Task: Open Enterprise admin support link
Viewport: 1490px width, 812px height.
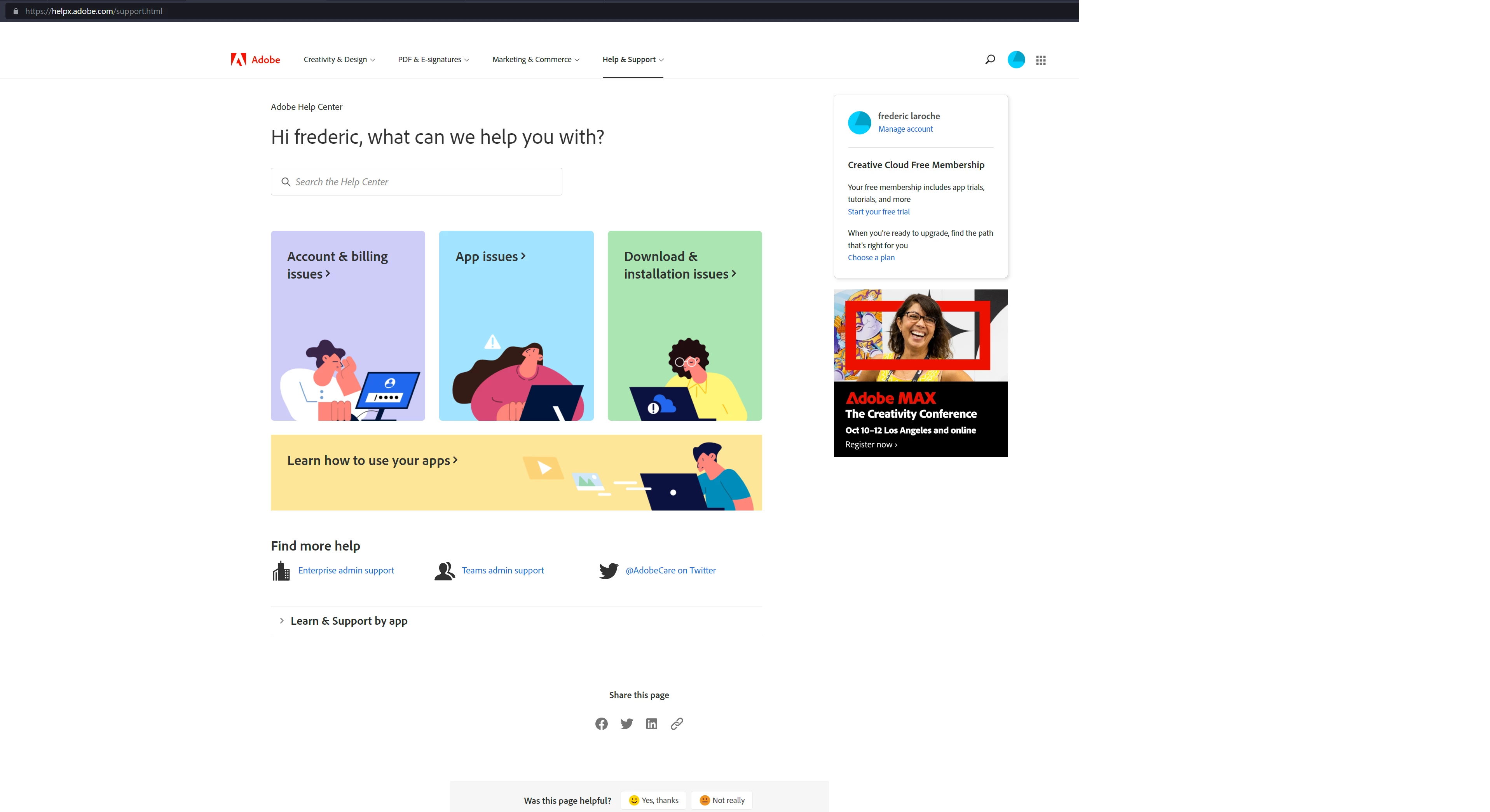Action: (x=346, y=570)
